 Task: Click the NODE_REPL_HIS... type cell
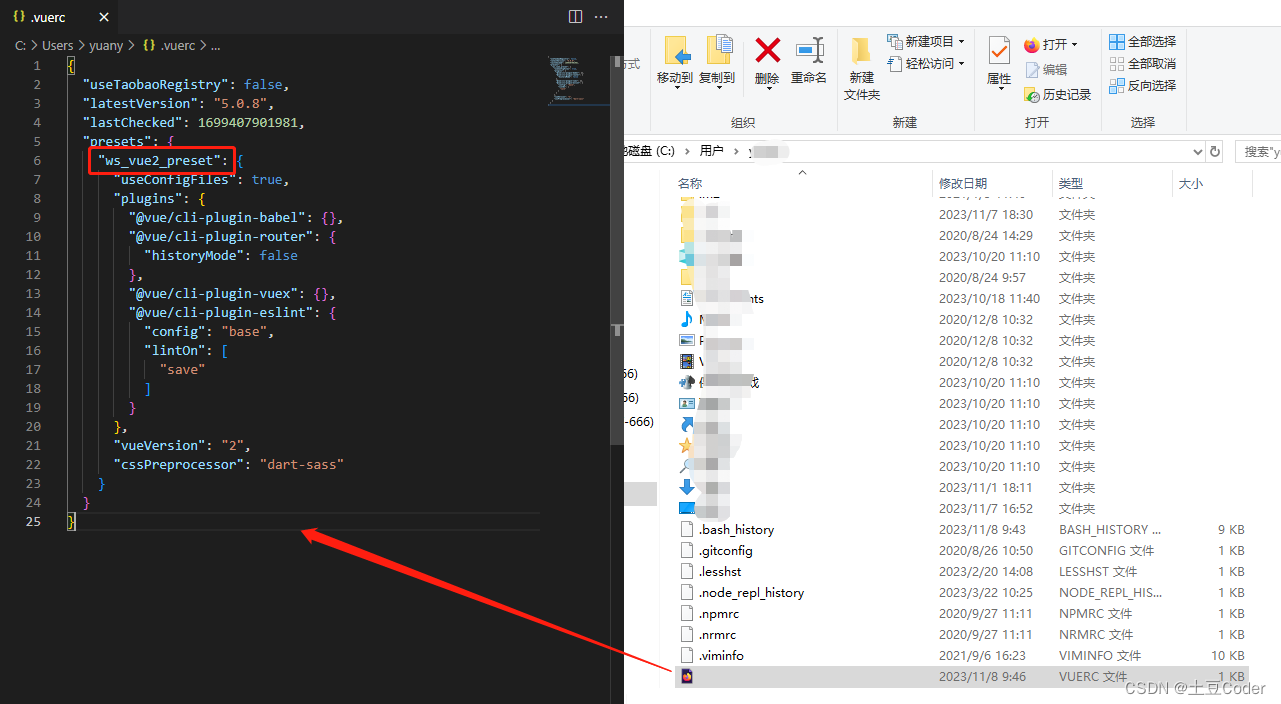coord(1110,592)
